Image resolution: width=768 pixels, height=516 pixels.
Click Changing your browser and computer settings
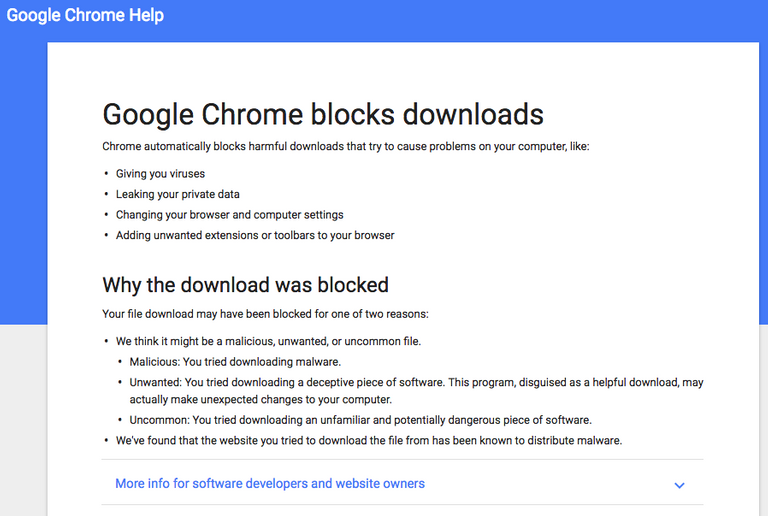(229, 215)
